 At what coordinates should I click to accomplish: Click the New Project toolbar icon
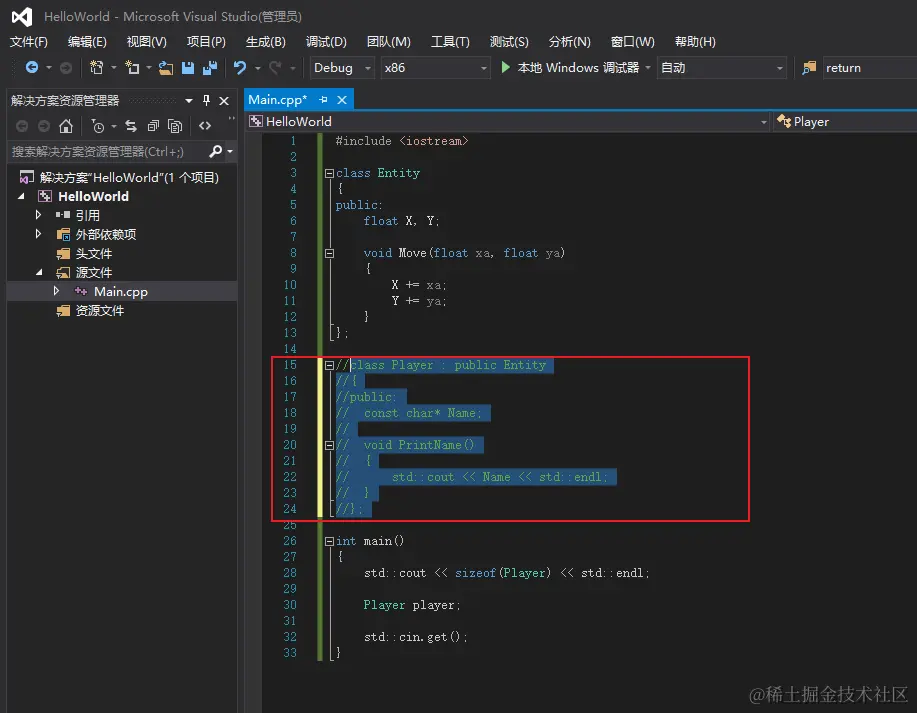tap(96, 68)
